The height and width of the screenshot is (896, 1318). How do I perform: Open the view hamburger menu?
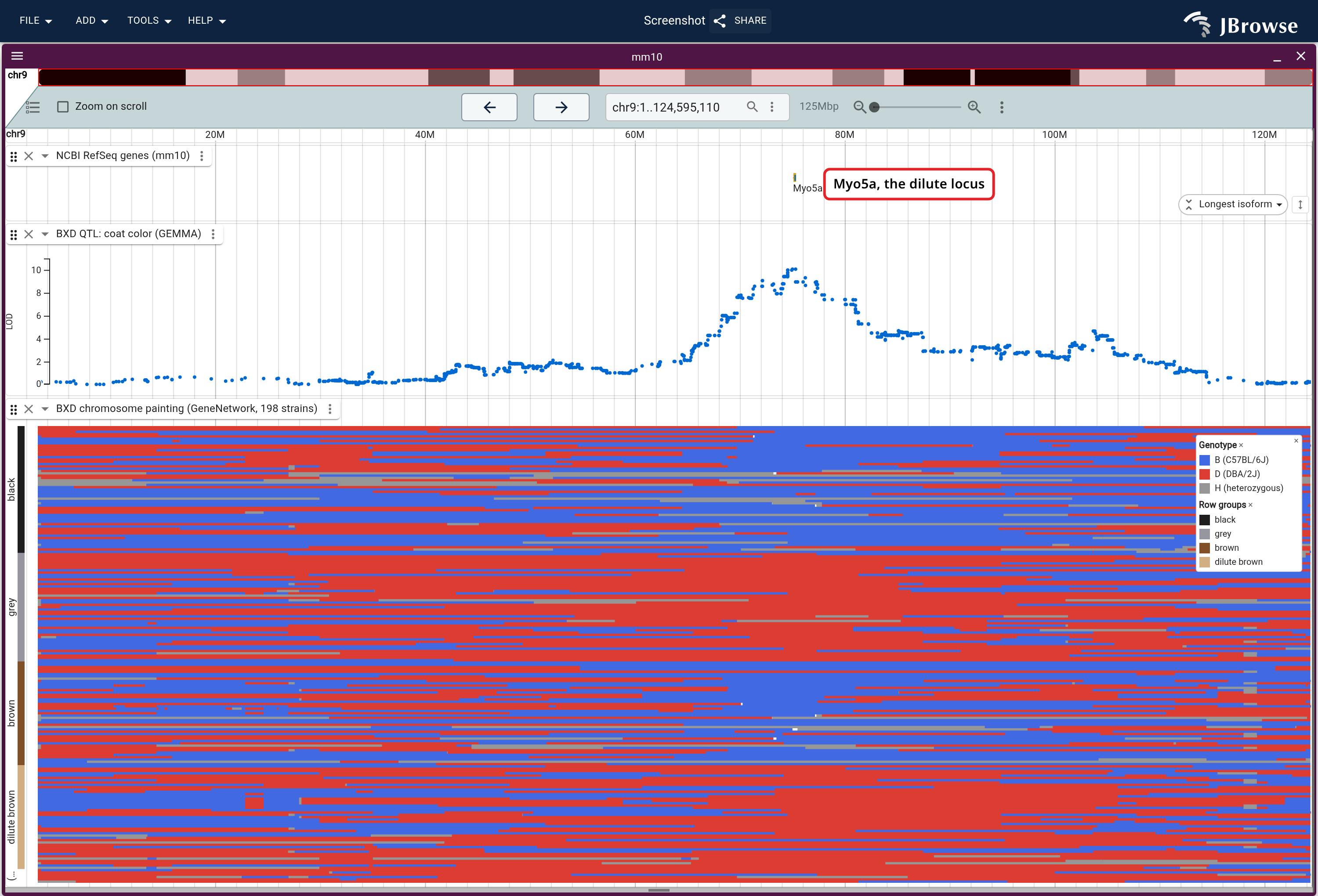click(17, 56)
